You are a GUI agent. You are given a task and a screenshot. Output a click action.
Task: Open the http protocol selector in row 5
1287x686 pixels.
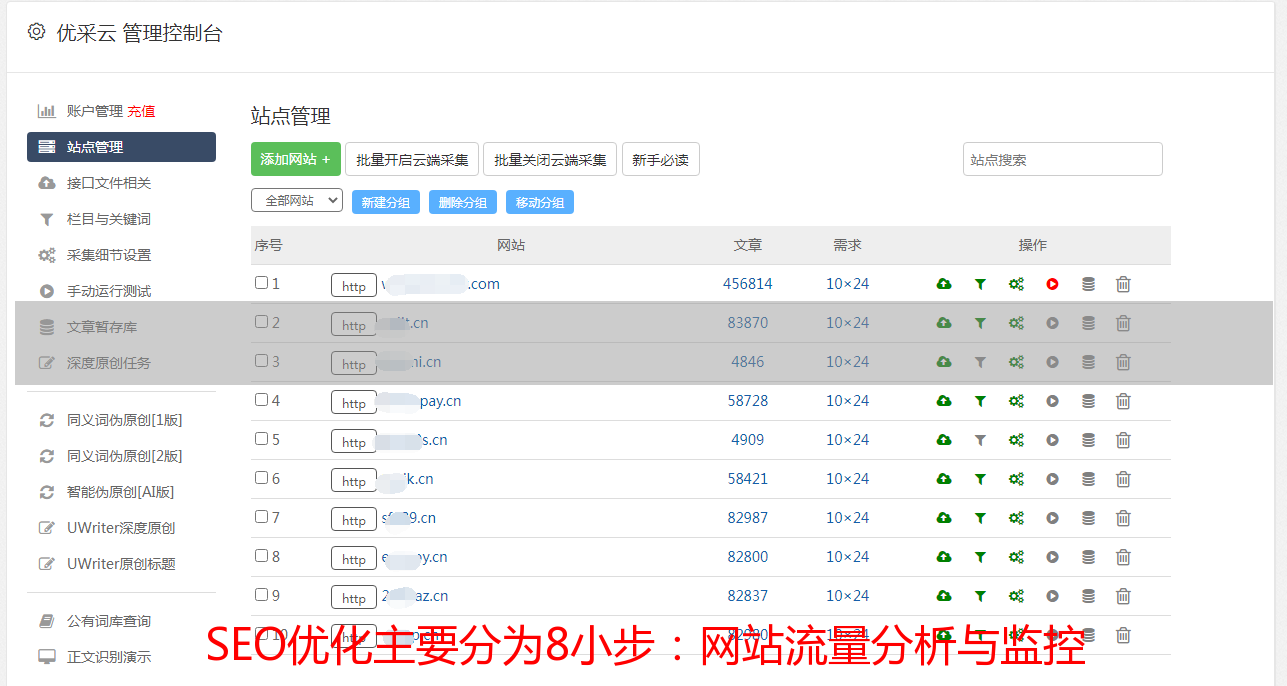click(354, 441)
